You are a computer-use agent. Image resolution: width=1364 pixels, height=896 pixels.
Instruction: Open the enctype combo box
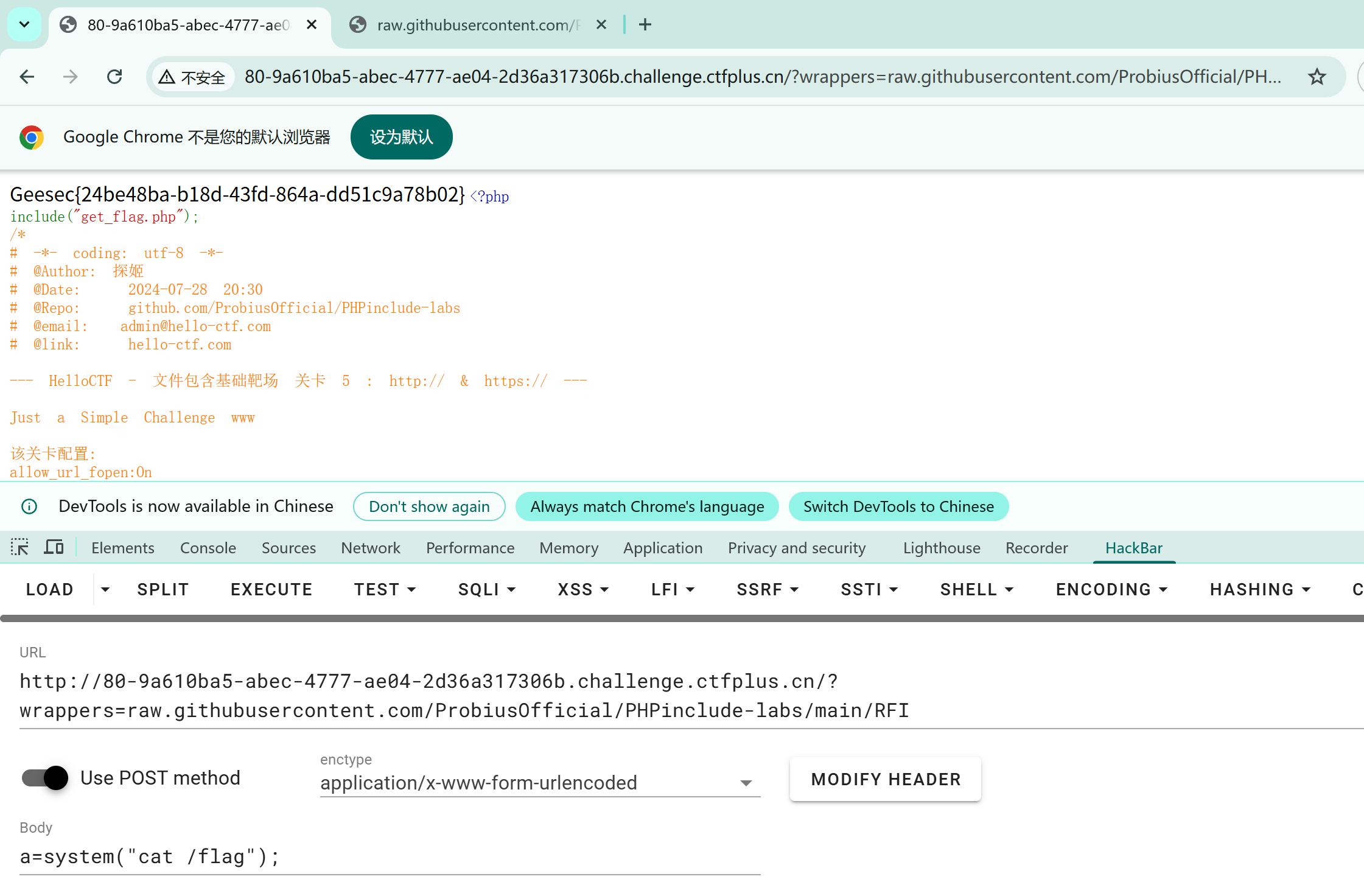(539, 783)
